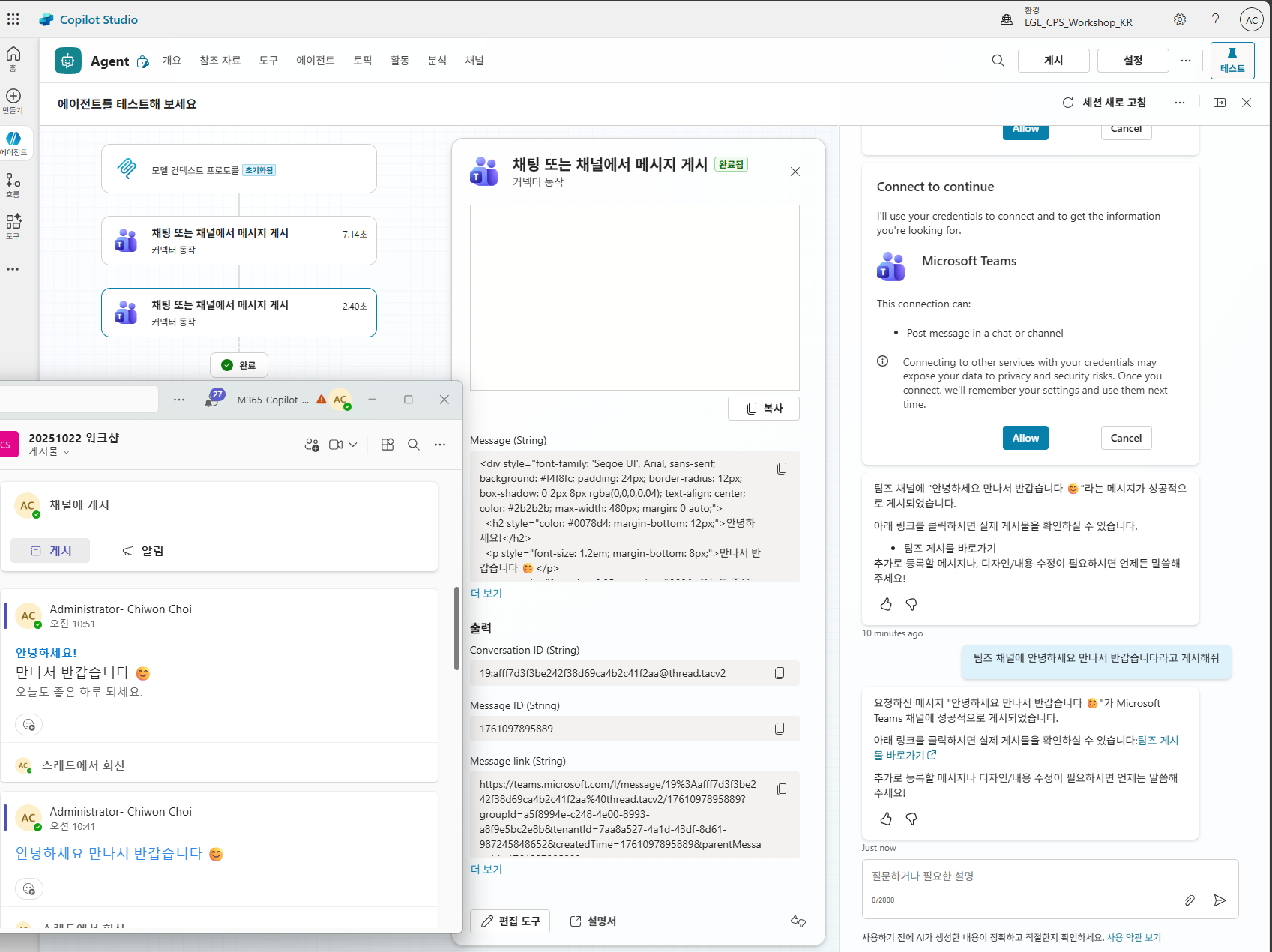Open the environment picker globe icon

[1007, 19]
